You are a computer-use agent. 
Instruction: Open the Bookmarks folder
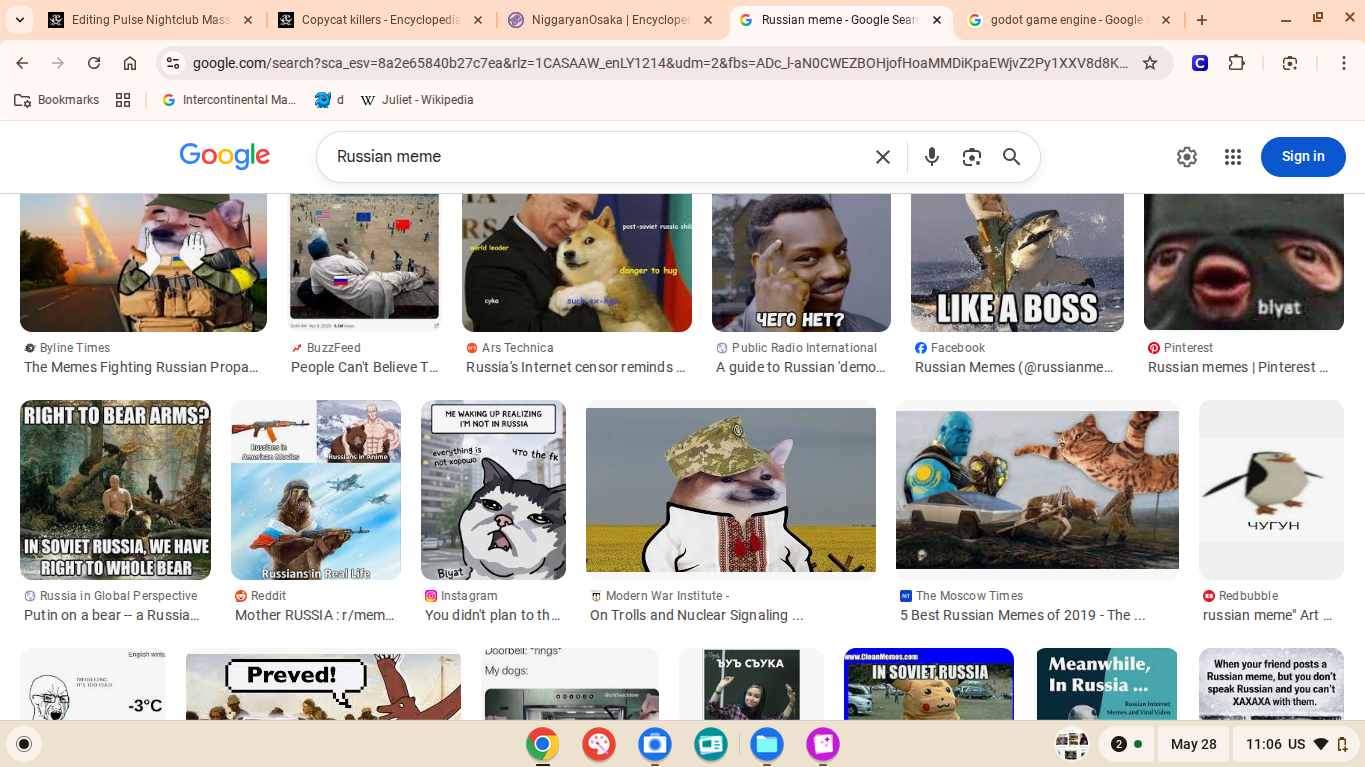coord(57,100)
